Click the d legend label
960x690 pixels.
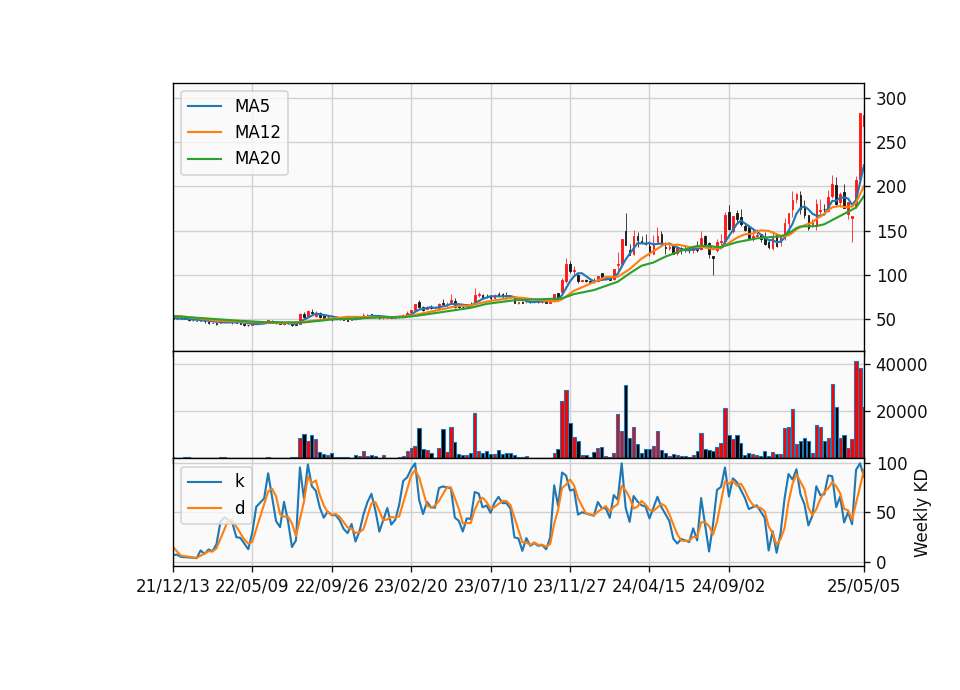click(239, 508)
